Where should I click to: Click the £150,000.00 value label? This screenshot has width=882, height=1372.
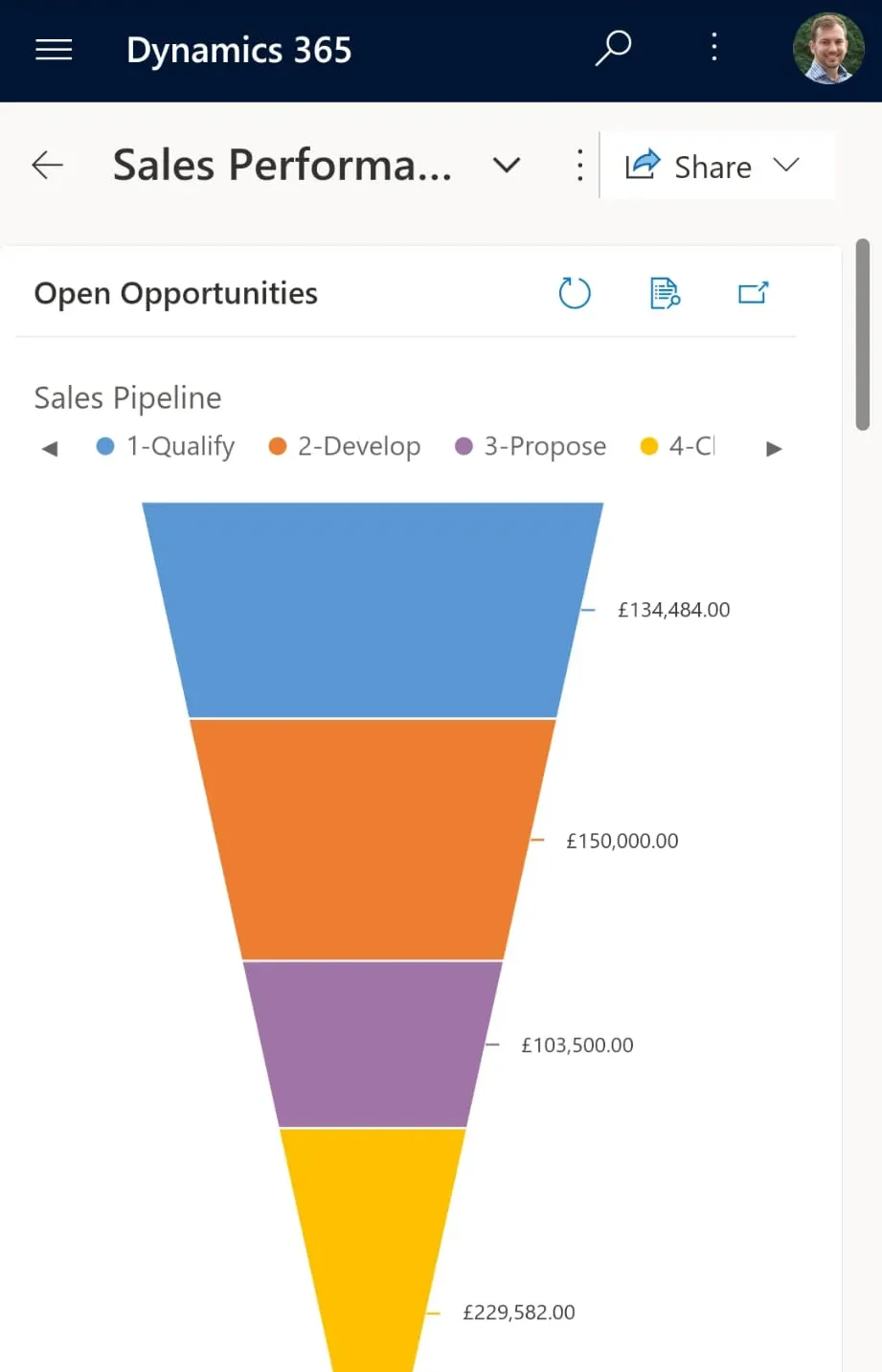622,841
